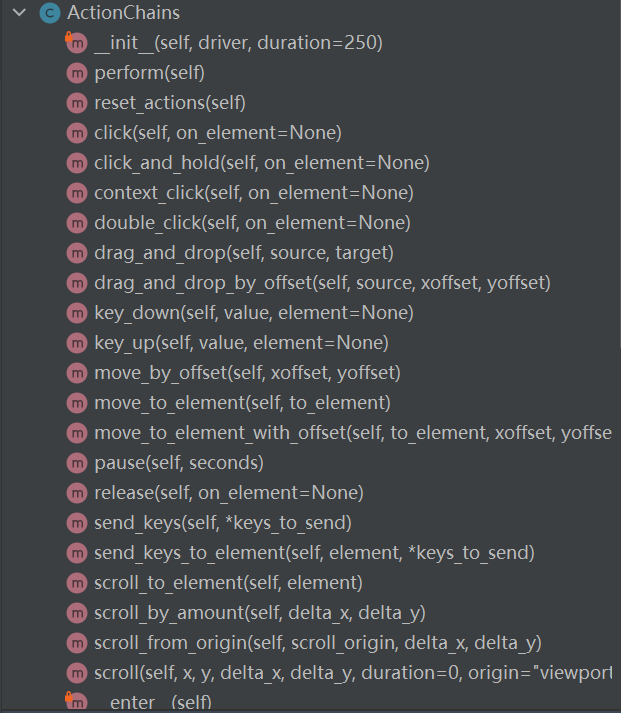Collapse the ActionChains class node
This screenshot has height=713, width=621.
click(18, 14)
